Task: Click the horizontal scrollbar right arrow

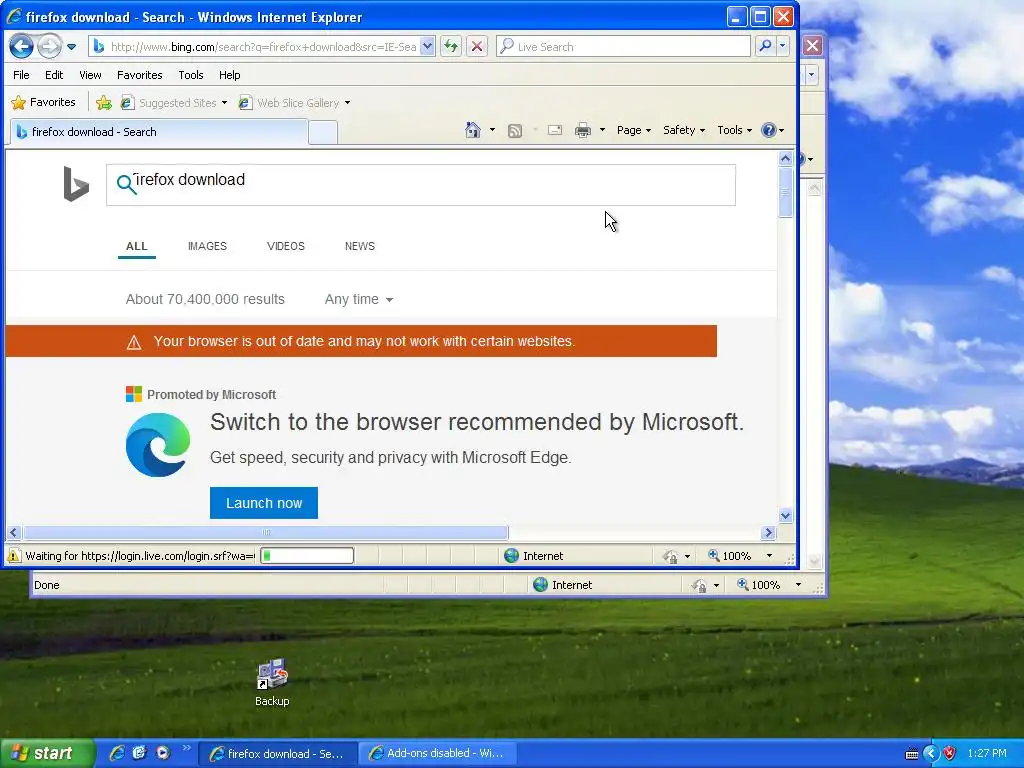Action: pos(768,532)
